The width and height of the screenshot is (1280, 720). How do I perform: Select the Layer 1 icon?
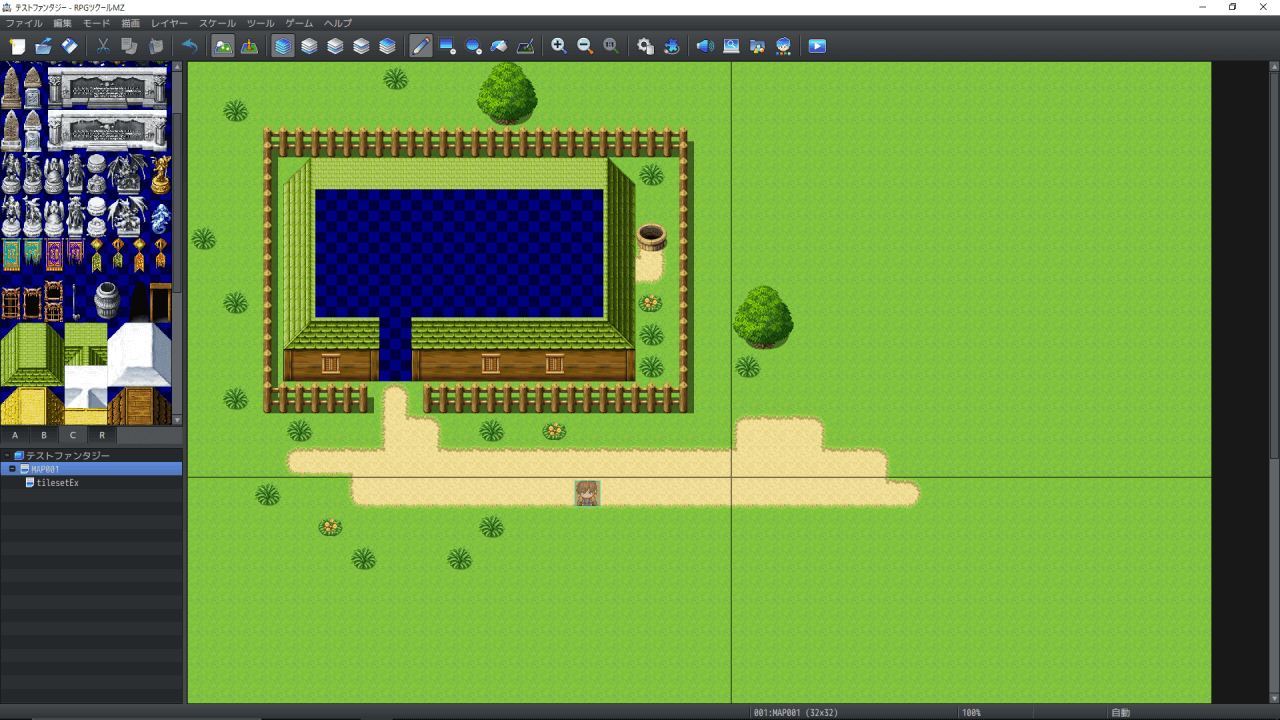[309, 46]
